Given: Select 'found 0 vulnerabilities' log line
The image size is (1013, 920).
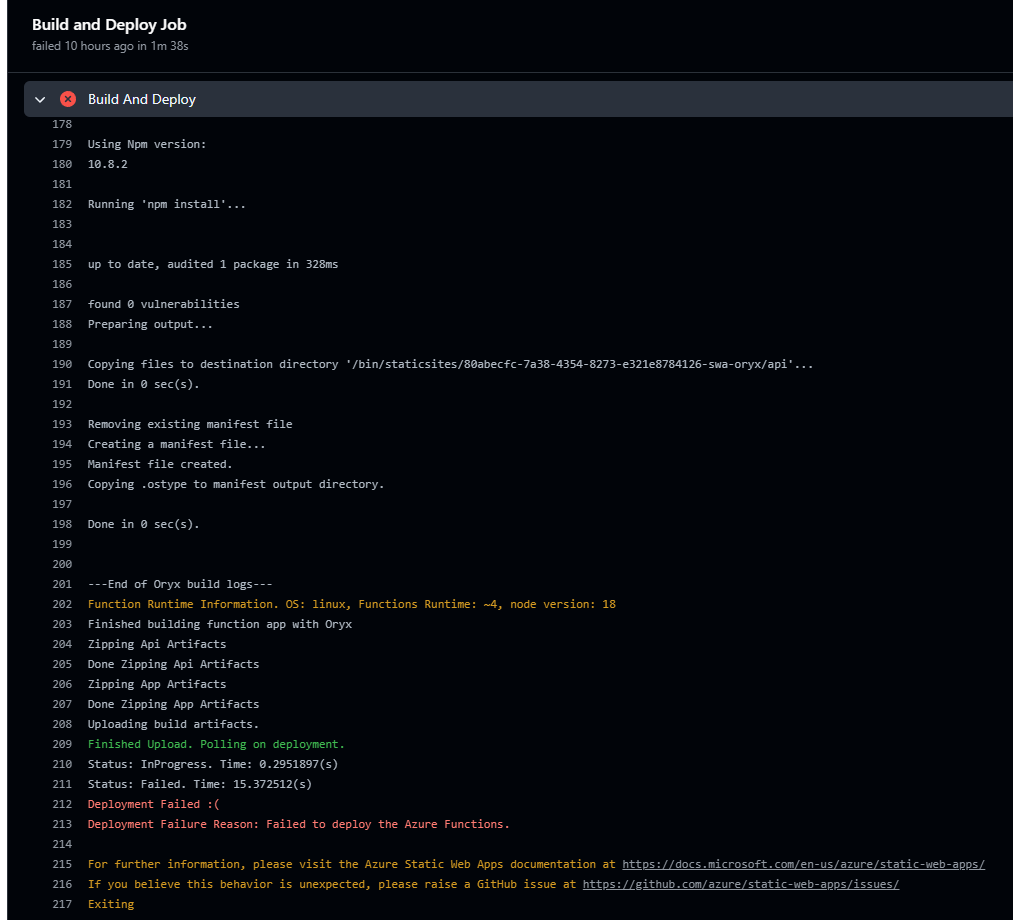Looking at the screenshot, I should tap(163, 304).
